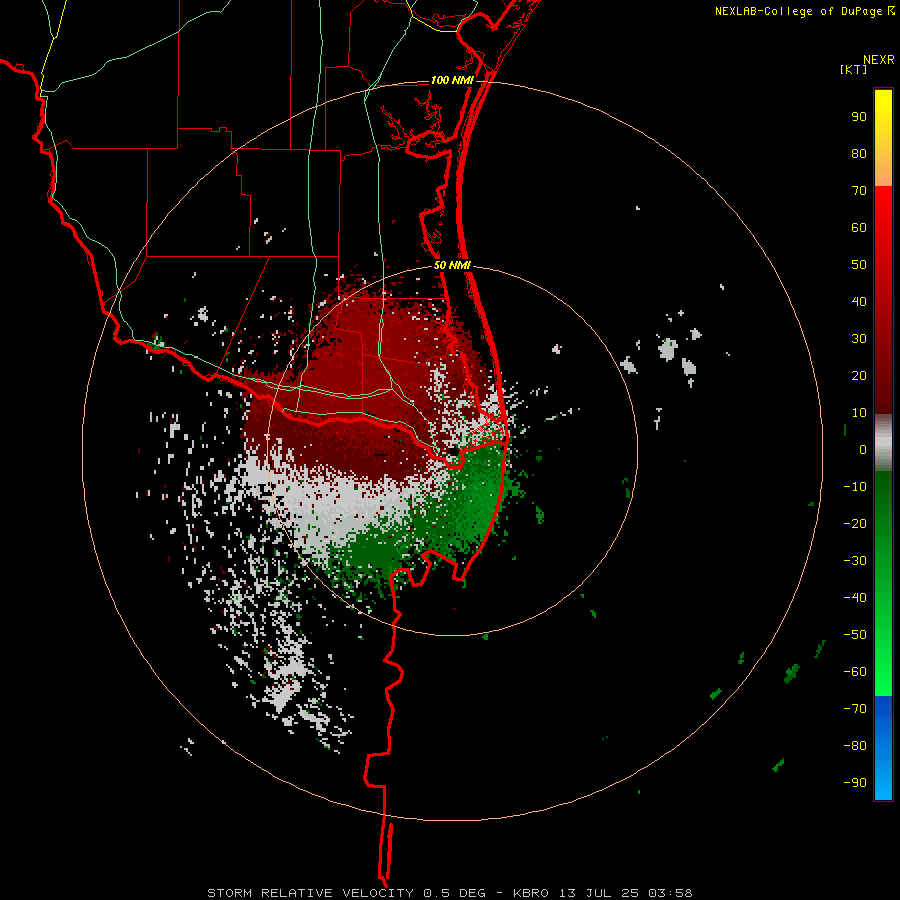This screenshot has width=900, height=900.
Task: Click the positive 20 scale value
Action: 859,375
